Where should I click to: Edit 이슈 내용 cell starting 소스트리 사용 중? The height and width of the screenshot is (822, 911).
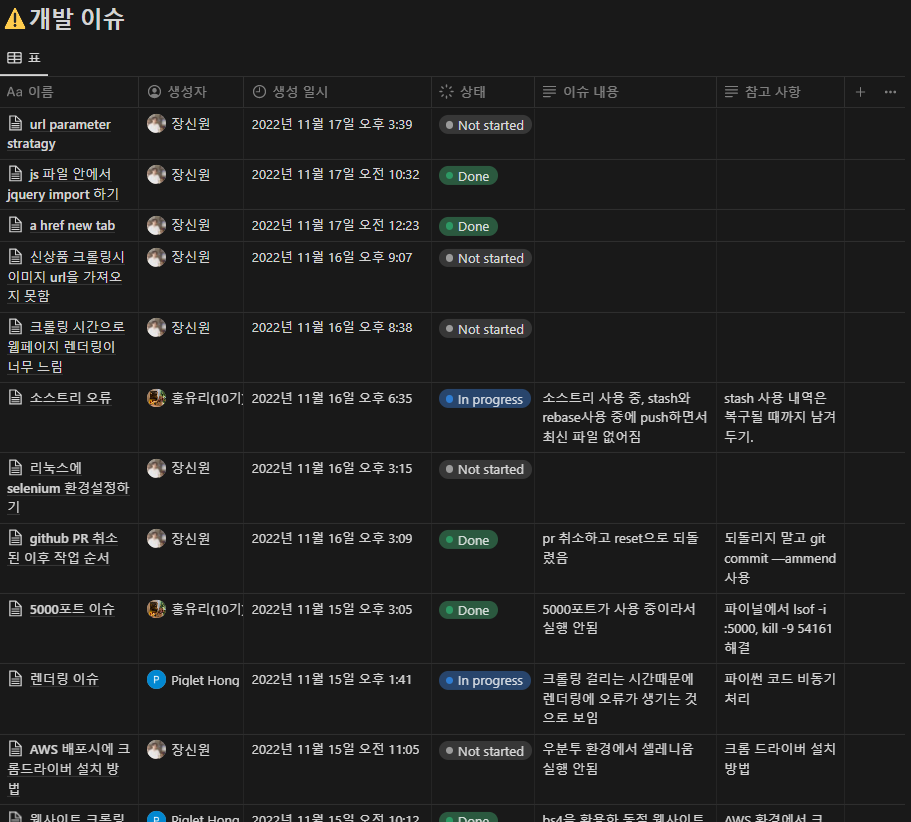click(x=625, y=417)
